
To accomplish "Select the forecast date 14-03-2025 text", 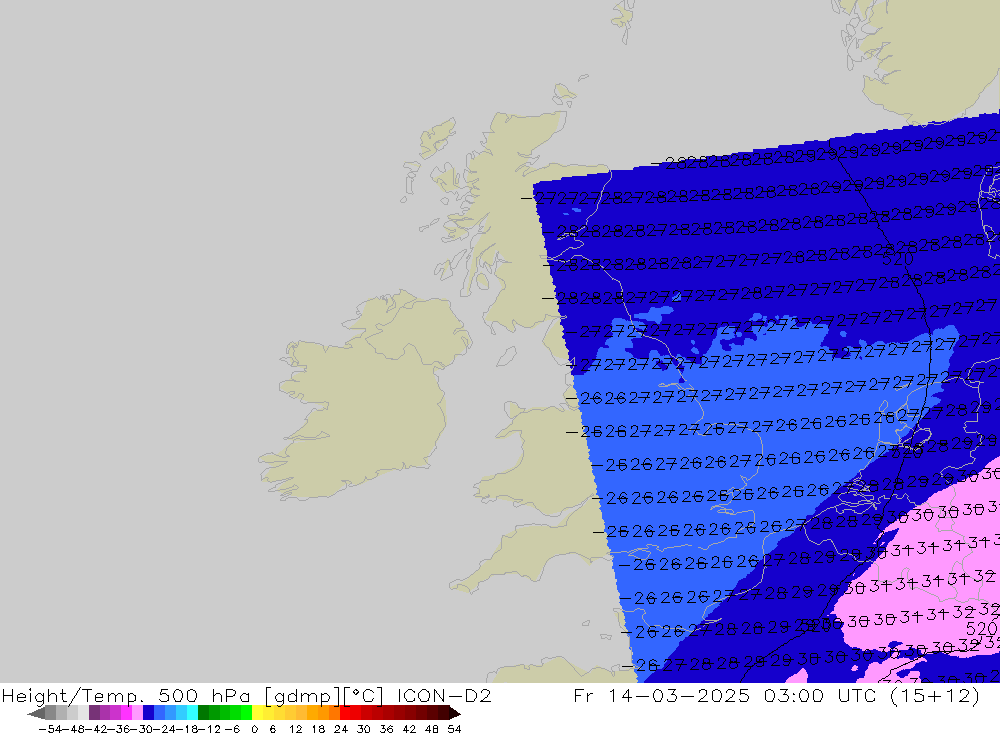I will (679, 695).
